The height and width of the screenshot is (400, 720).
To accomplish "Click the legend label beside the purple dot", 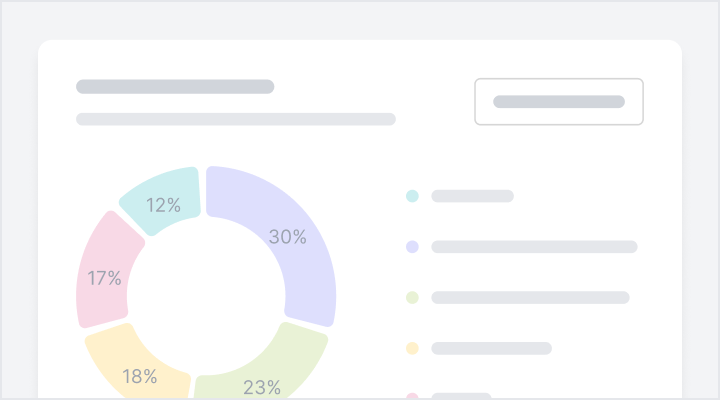I will tap(534, 247).
